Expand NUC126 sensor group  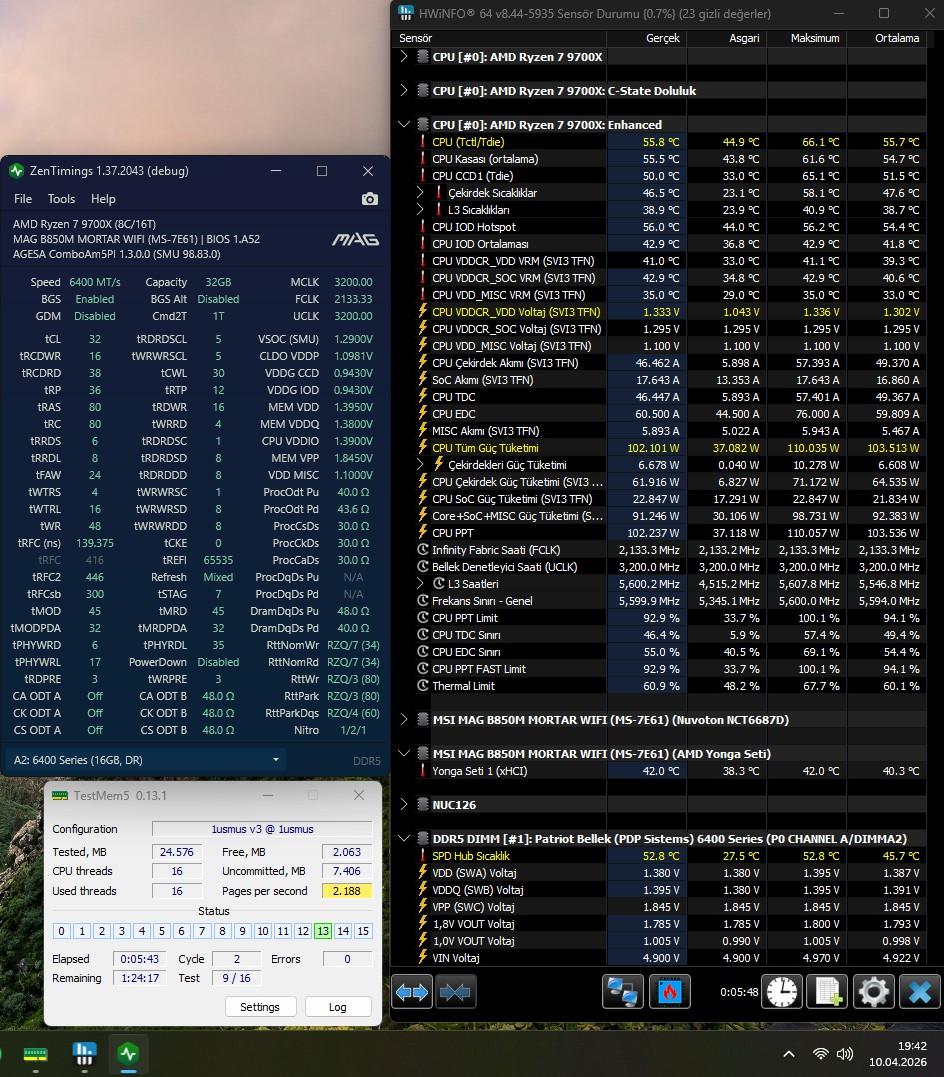click(404, 805)
